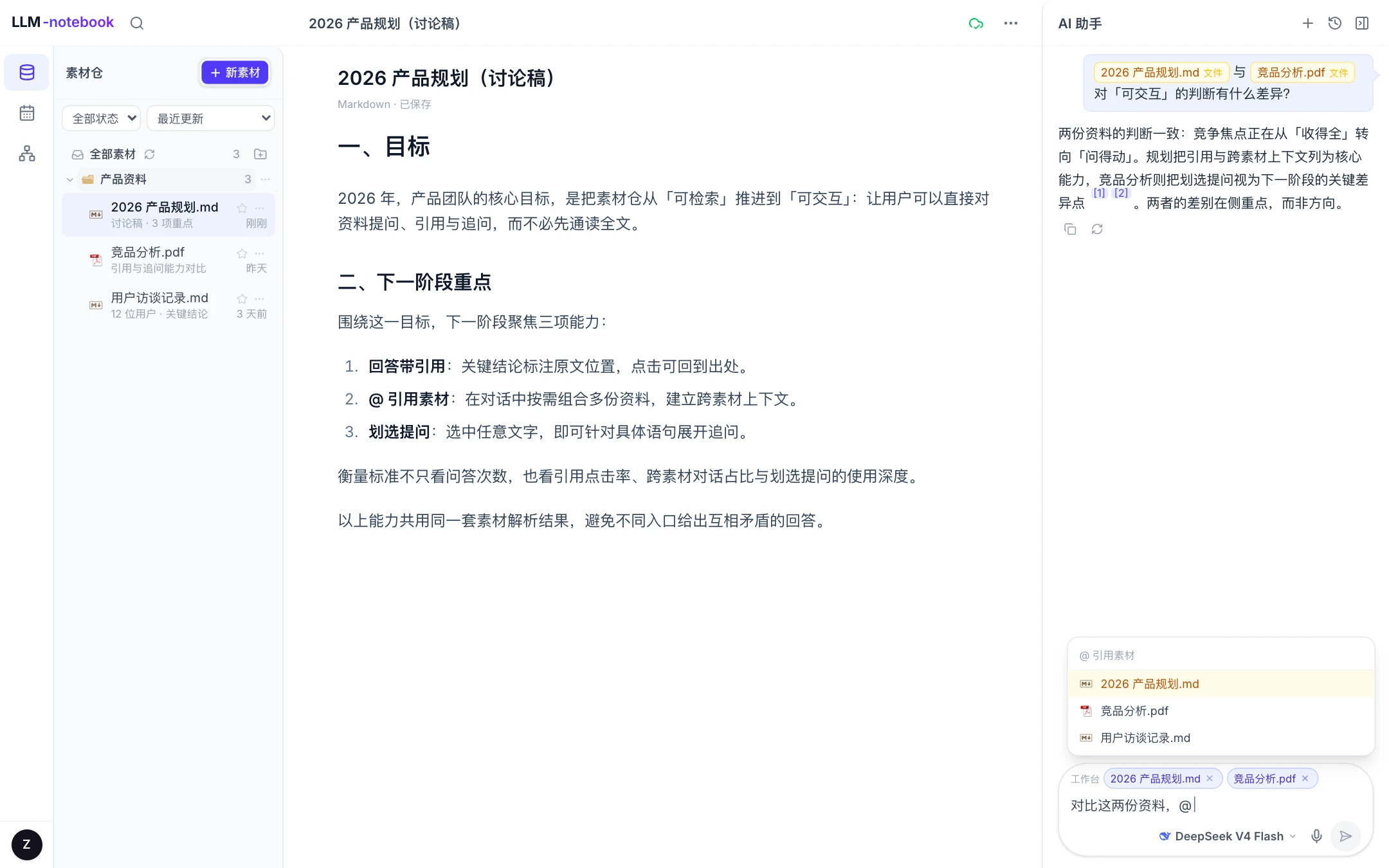The width and height of the screenshot is (1389, 868).
Task: Start new AI chat with plus icon
Action: (1307, 23)
